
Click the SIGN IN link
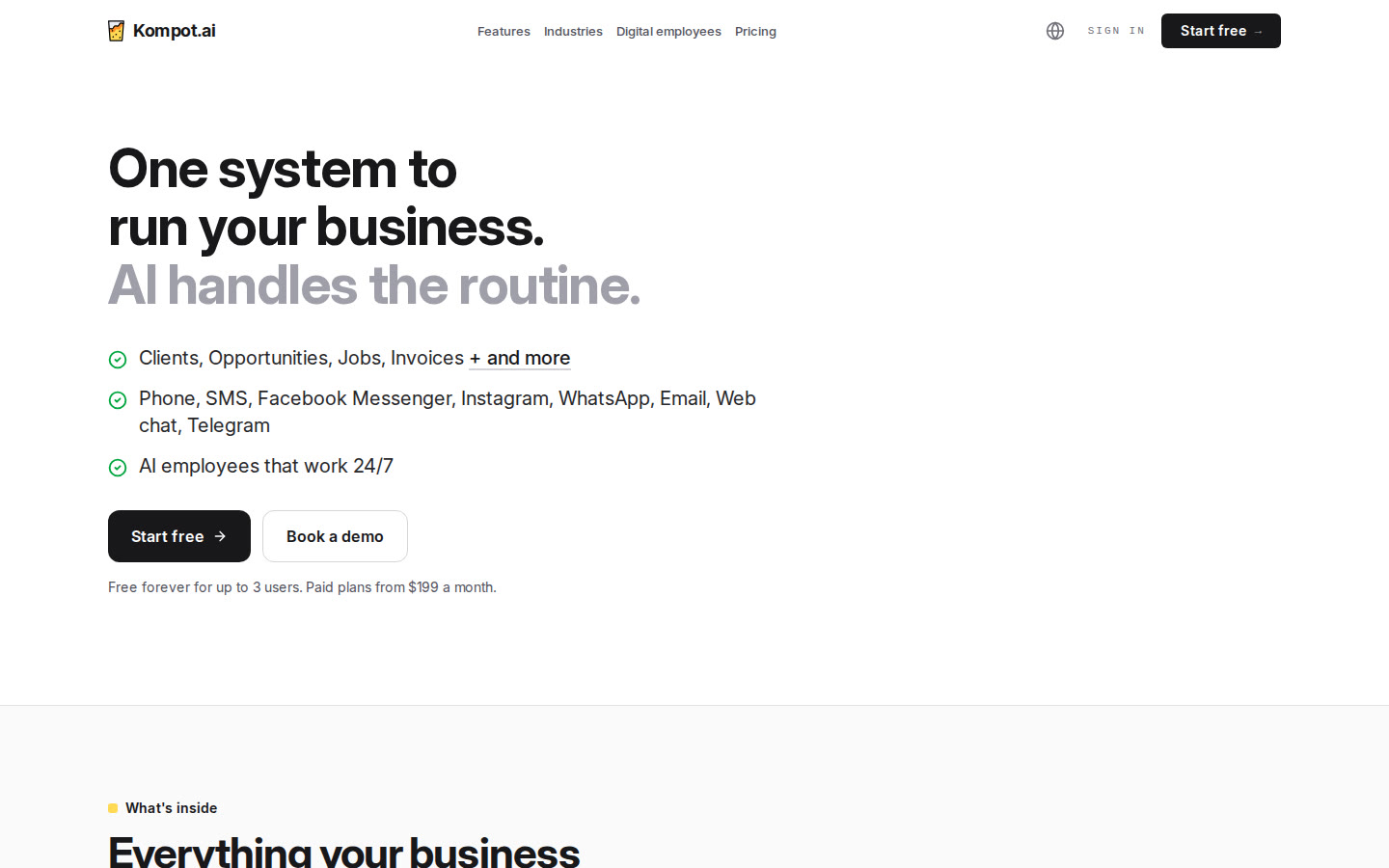point(1116,31)
